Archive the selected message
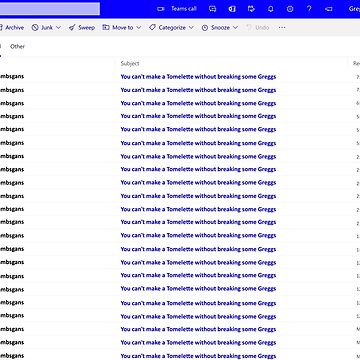 tap(12, 28)
